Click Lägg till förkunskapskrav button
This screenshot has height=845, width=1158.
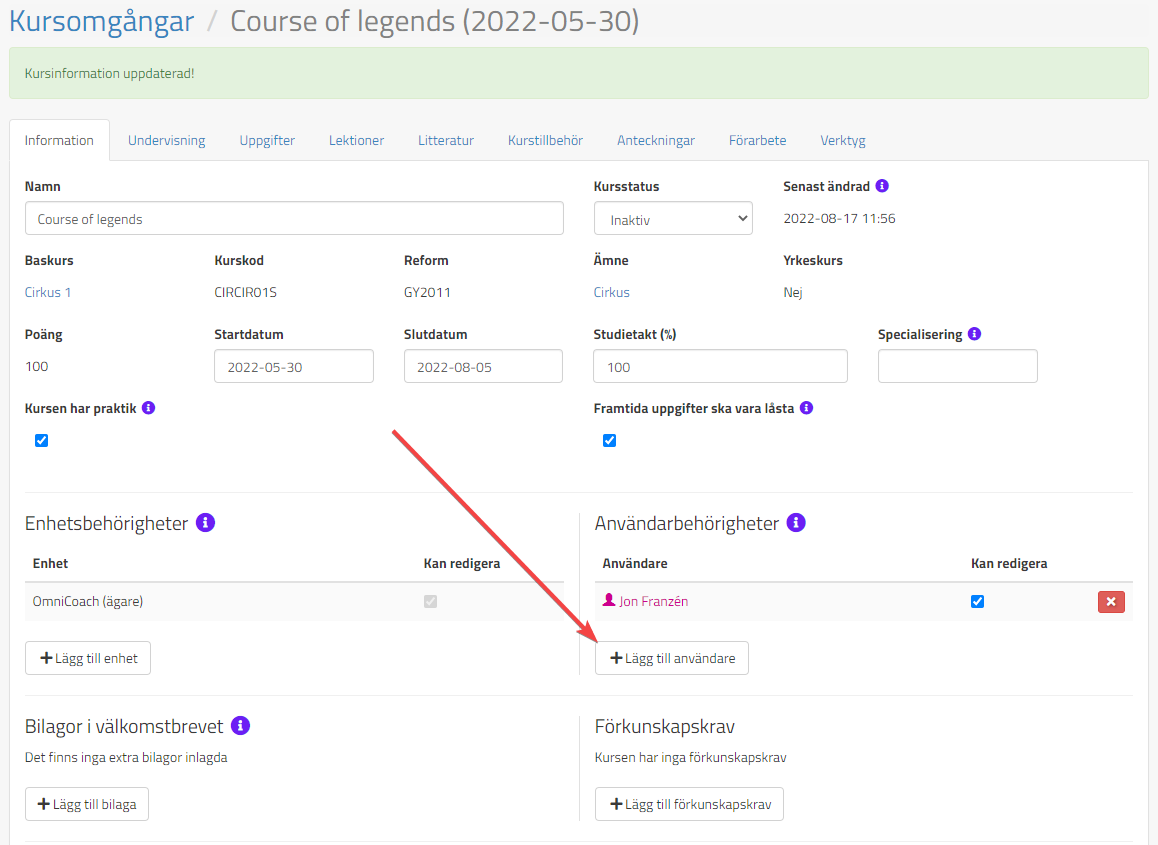click(x=689, y=804)
